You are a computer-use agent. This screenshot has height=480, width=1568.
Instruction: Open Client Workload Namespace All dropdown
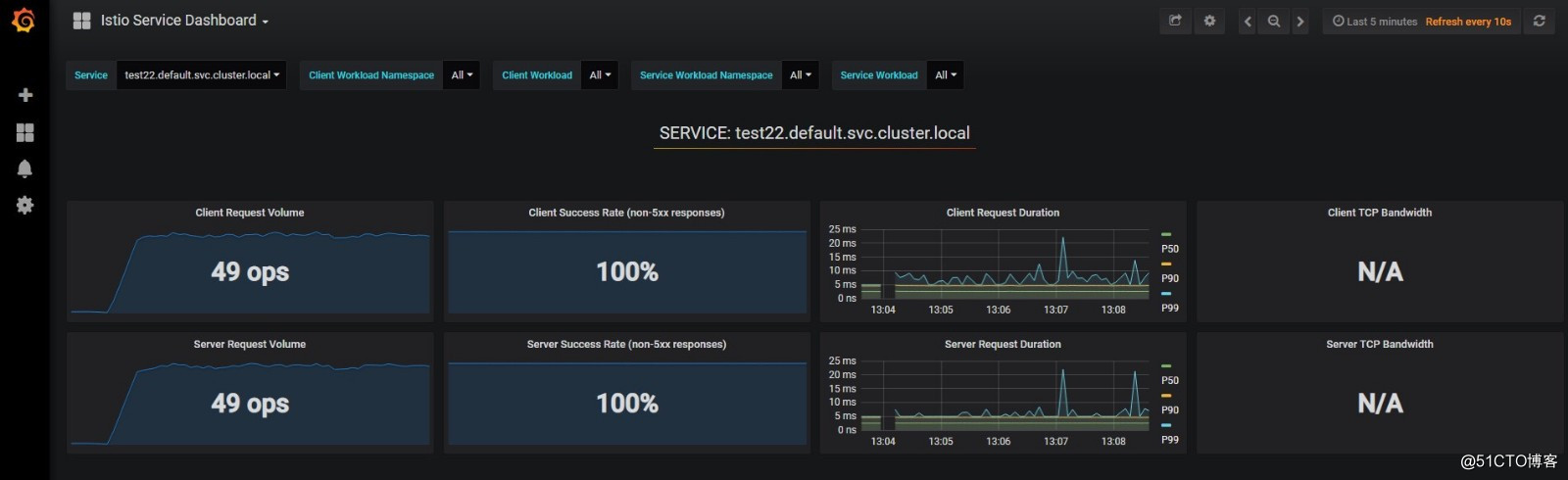tap(462, 75)
